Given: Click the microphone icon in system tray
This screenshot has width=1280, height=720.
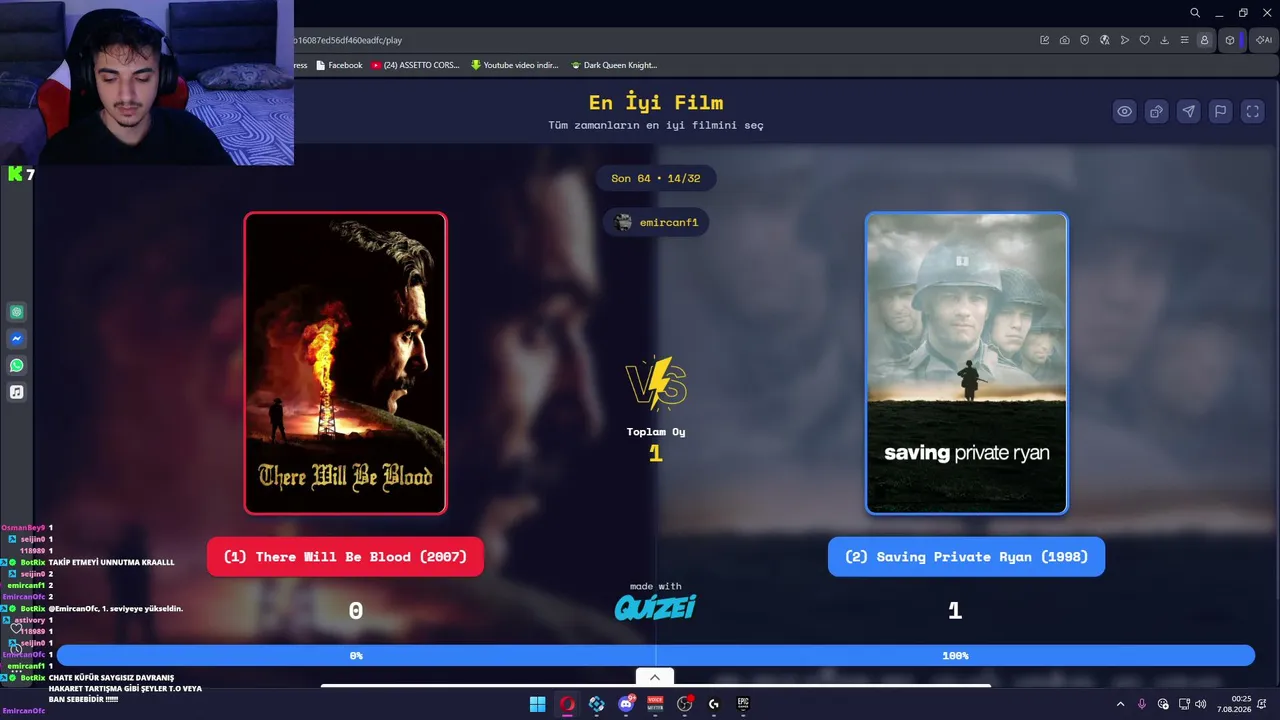Looking at the screenshot, I should [x=1142, y=704].
